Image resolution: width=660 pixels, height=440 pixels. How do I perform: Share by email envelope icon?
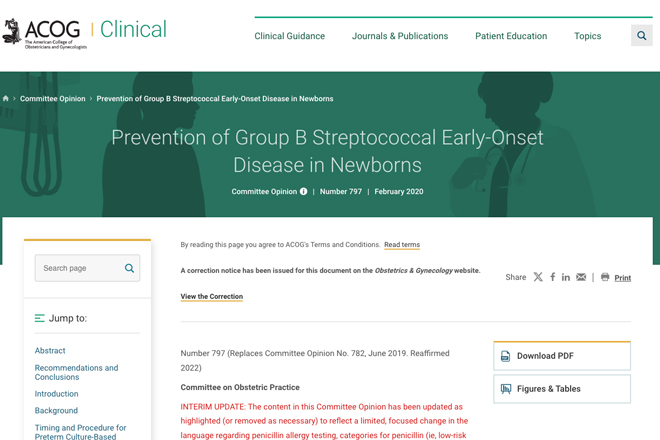581,277
